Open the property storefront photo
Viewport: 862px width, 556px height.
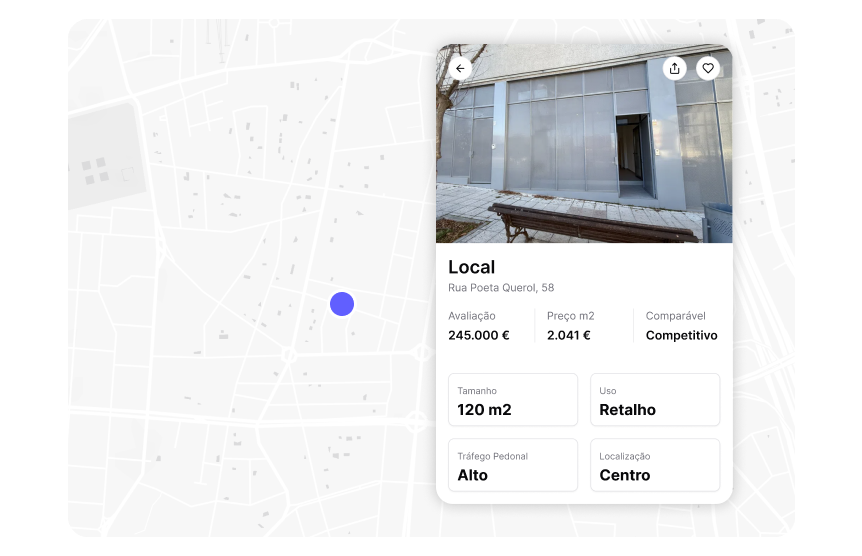[584, 144]
